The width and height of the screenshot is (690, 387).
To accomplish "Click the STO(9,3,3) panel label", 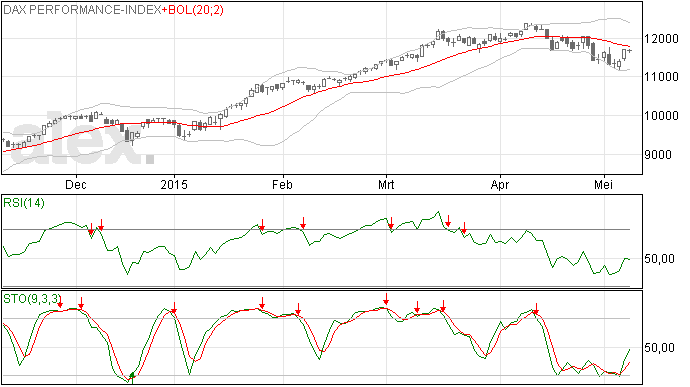I will (32, 299).
